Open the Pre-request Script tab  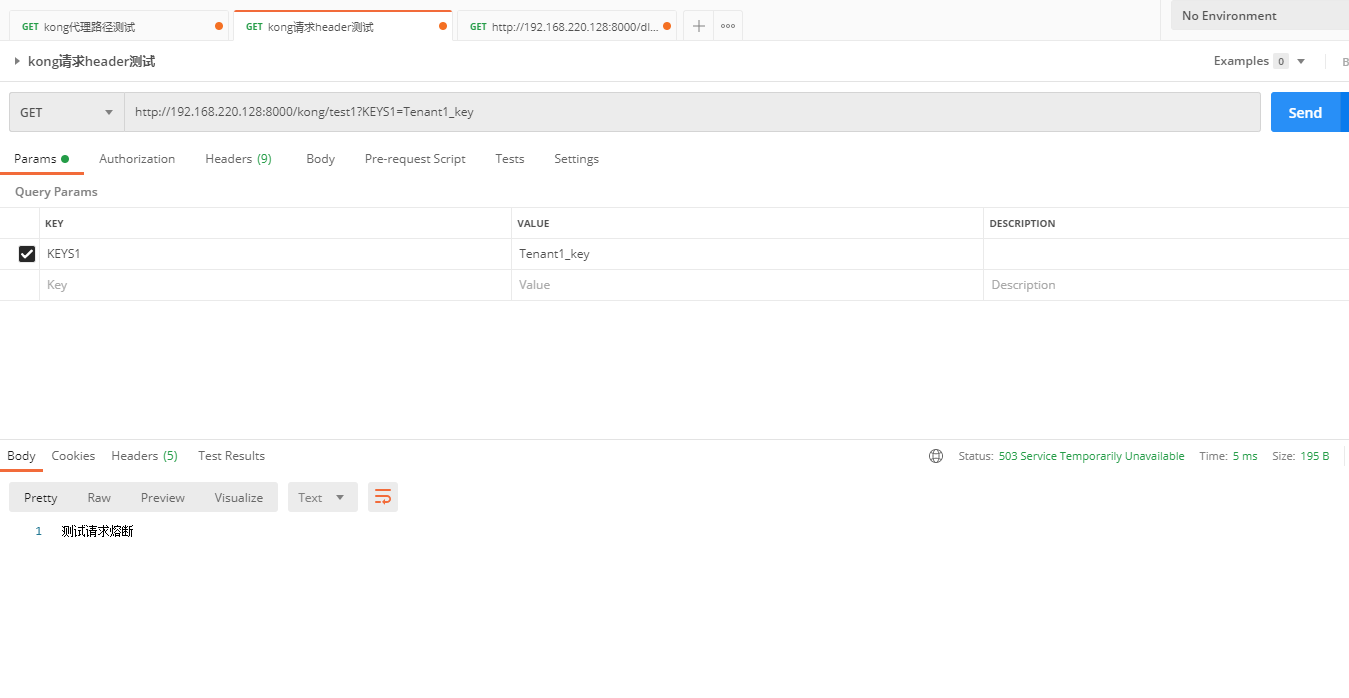[x=415, y=159]
